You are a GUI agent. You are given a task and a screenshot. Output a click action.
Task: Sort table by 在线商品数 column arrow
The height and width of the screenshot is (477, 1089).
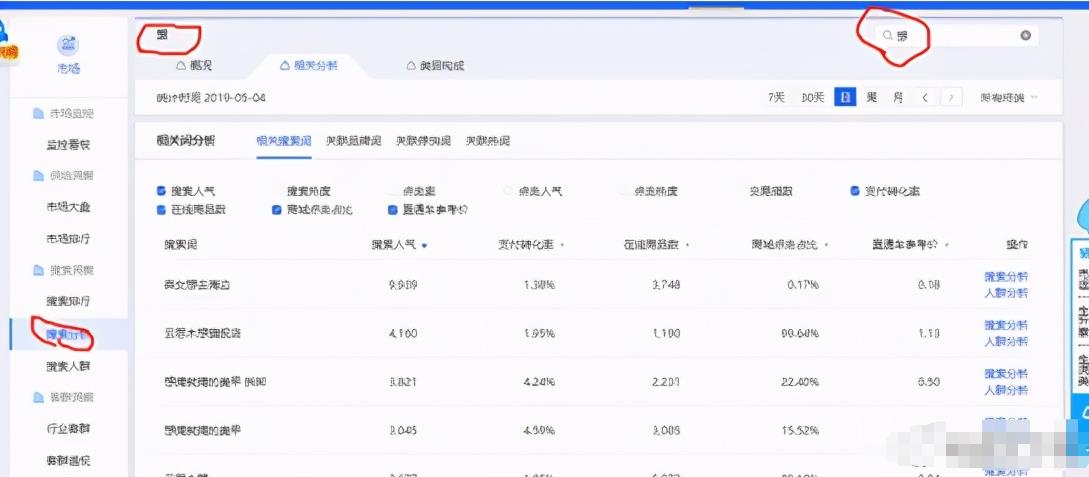688,245
